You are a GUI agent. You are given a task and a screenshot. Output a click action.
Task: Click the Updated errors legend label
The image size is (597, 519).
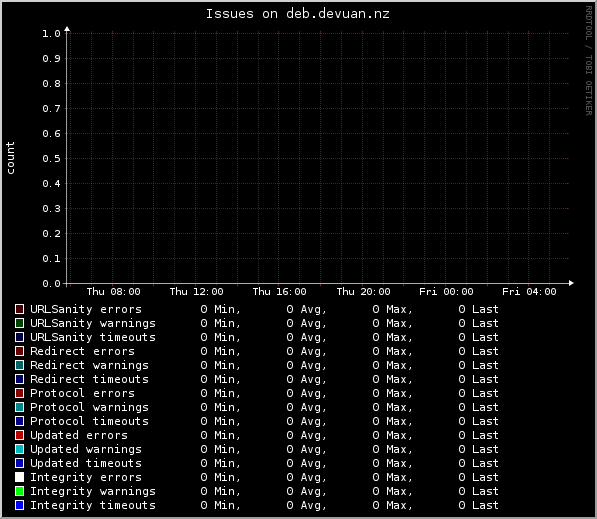(79, 435)
